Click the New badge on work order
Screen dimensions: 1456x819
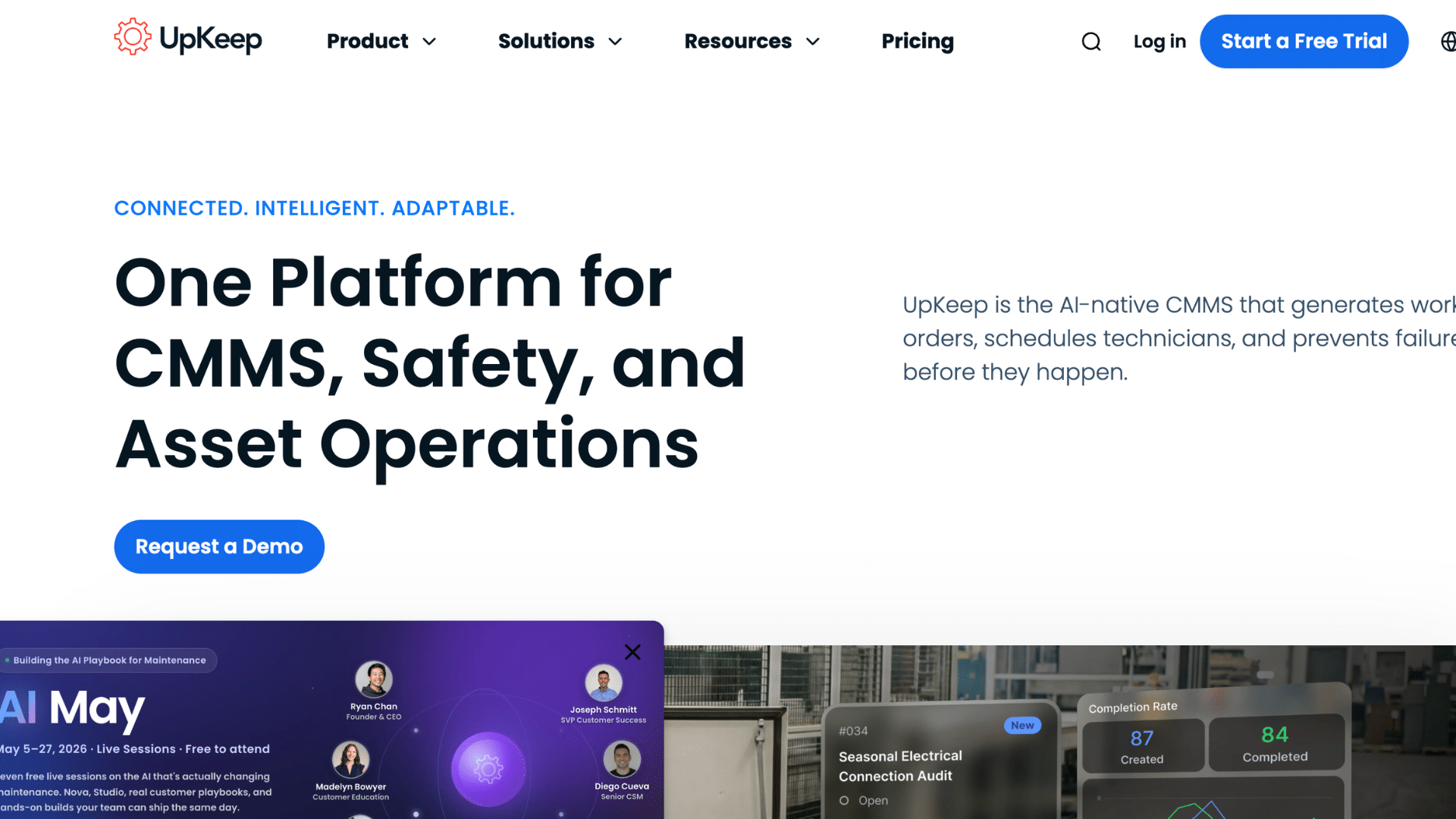[x=1022, y=725]
